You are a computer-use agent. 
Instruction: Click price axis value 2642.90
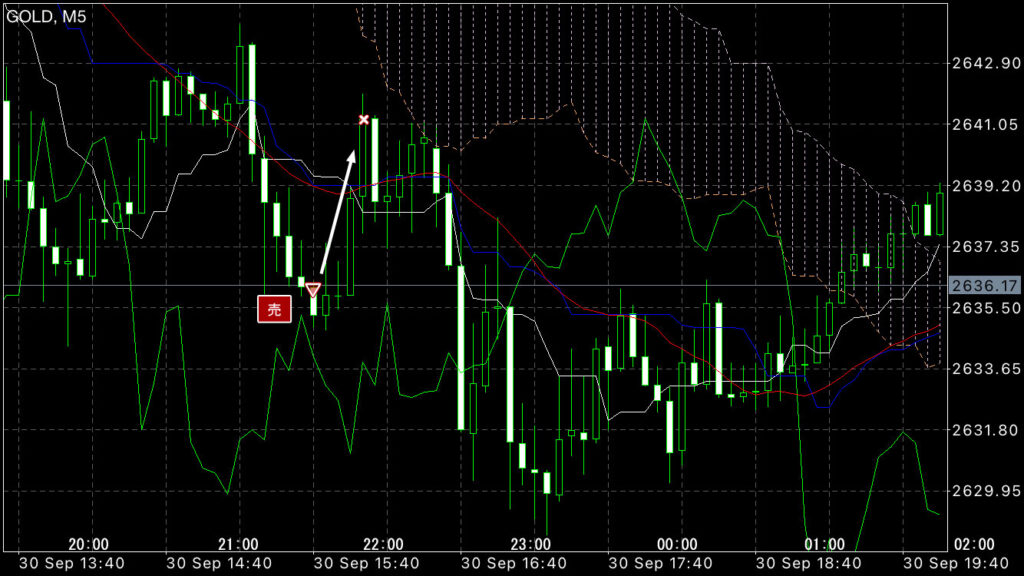985,63
